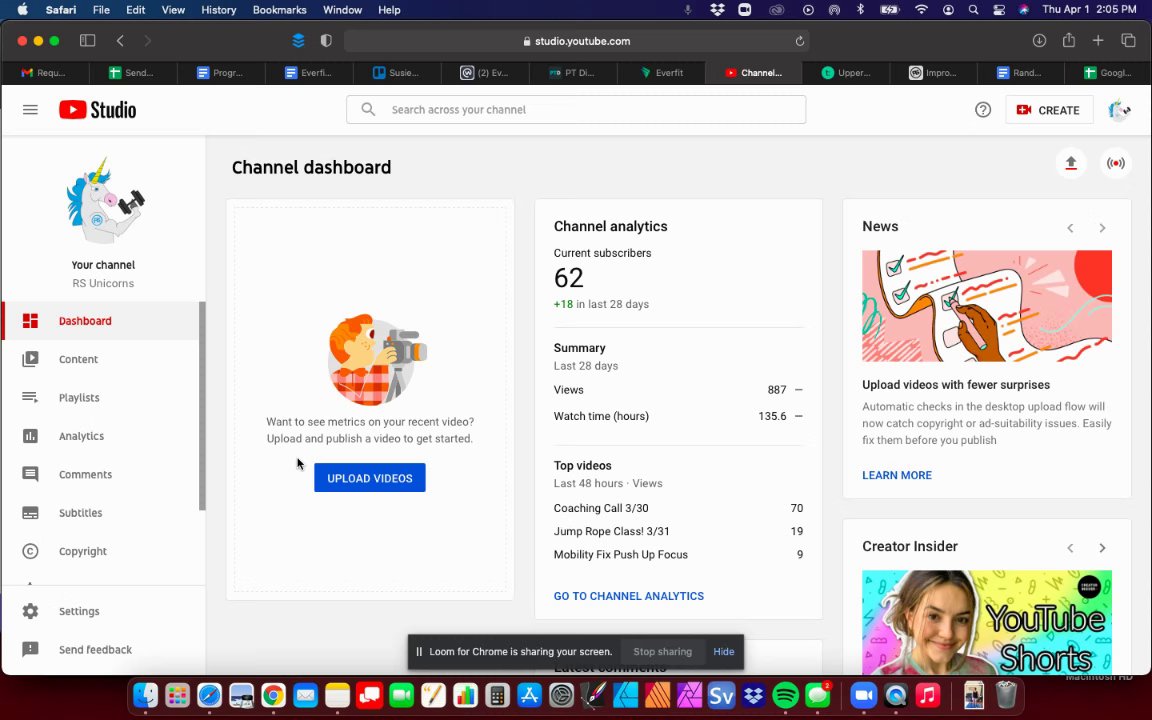Click the CREATE button
The height and width of the screenshot is (720, 1152).
1048,109
